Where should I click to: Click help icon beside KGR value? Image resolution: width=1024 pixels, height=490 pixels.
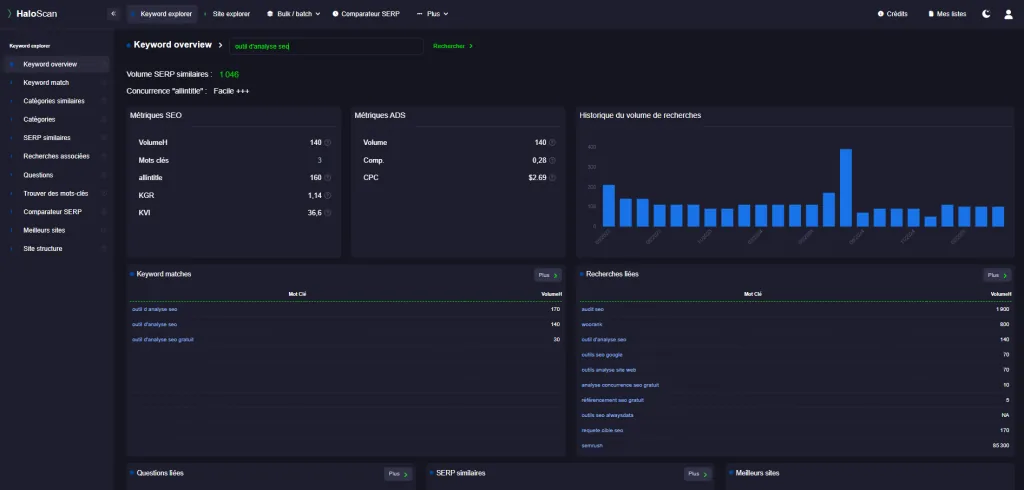[x=328, y=195]
